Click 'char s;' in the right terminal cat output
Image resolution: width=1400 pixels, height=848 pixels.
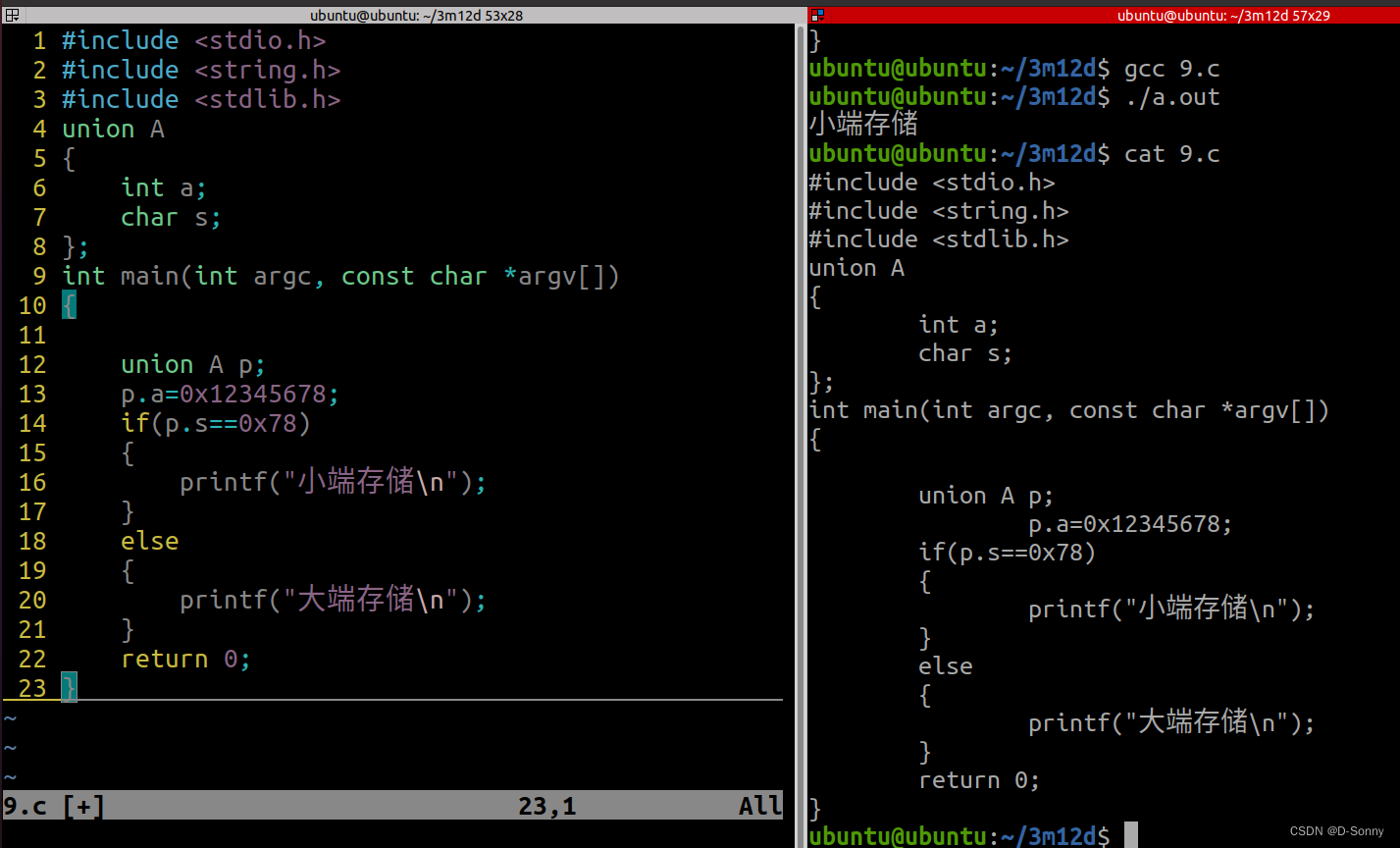point(965,353)
